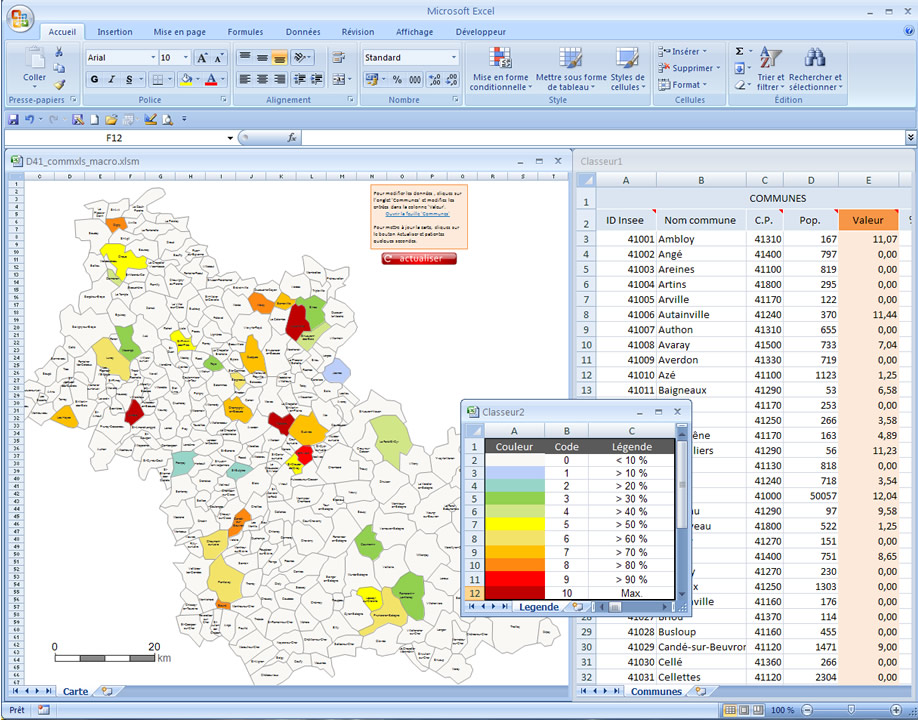Viewport: 918px width, 720px height.
Task: Increase indent in Alignement group
Action: [x=317, y=79]
